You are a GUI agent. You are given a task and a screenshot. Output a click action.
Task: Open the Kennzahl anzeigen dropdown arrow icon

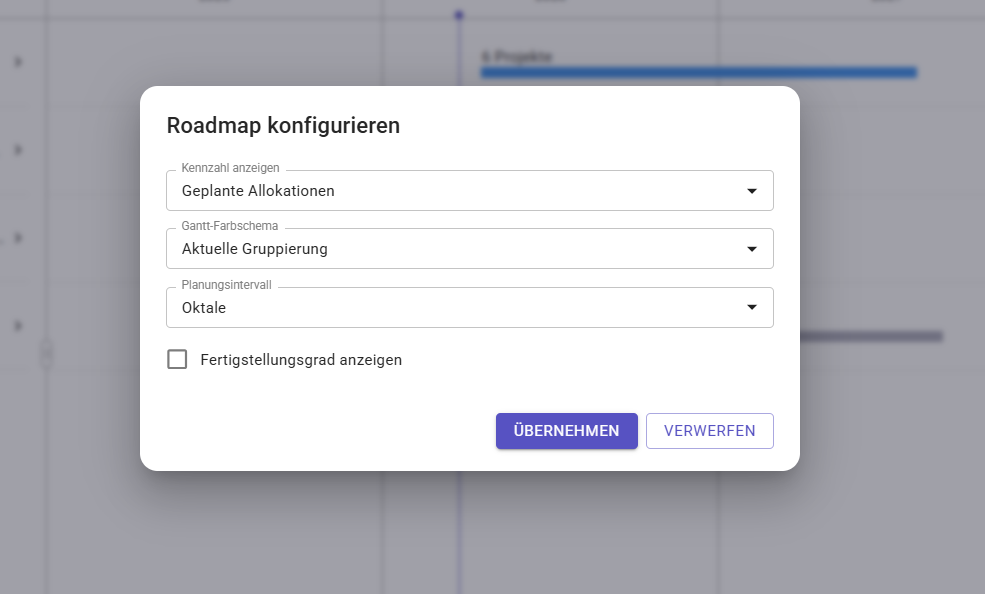click(752, 190)
